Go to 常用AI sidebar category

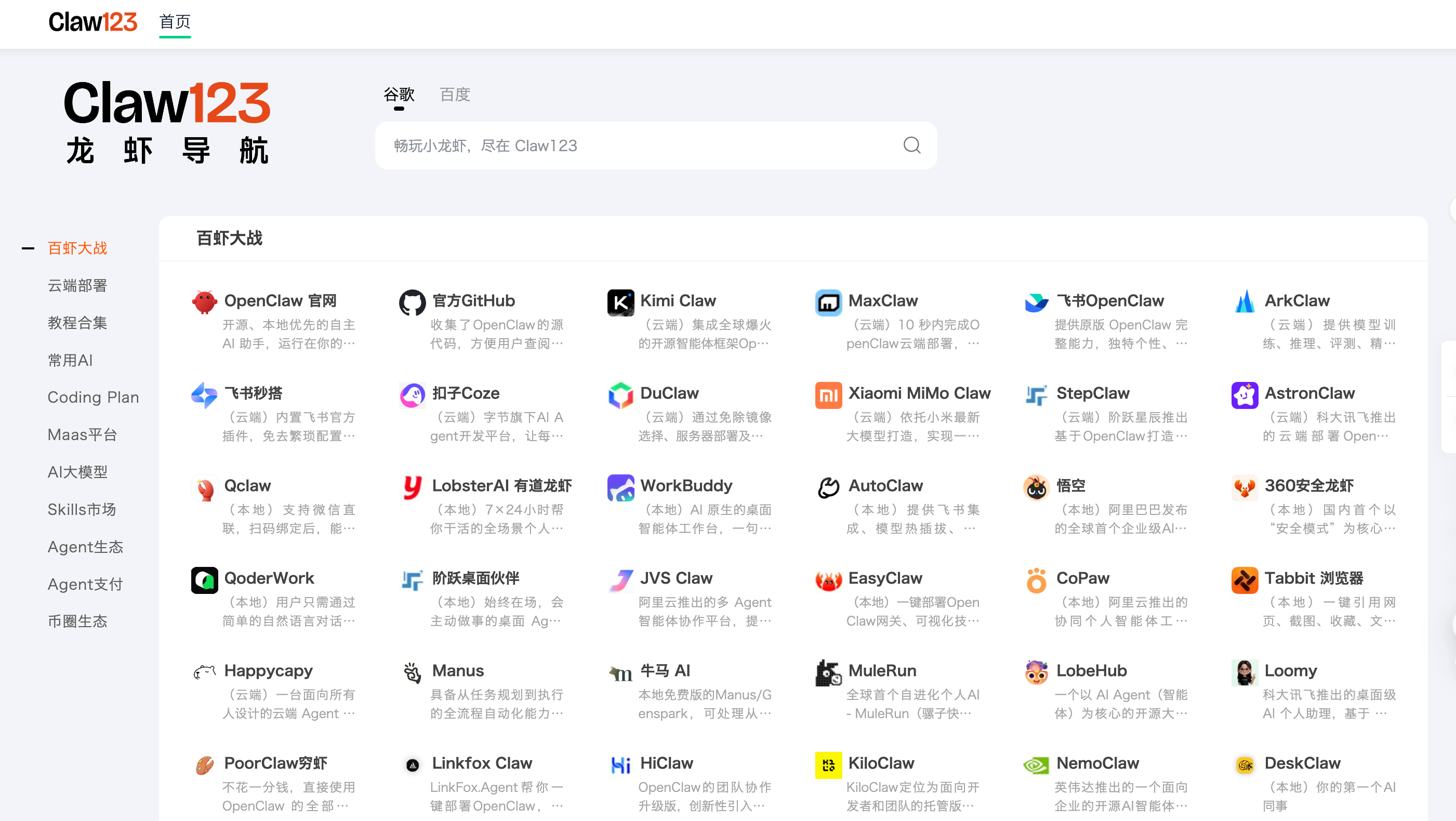(x=70, y=360)
